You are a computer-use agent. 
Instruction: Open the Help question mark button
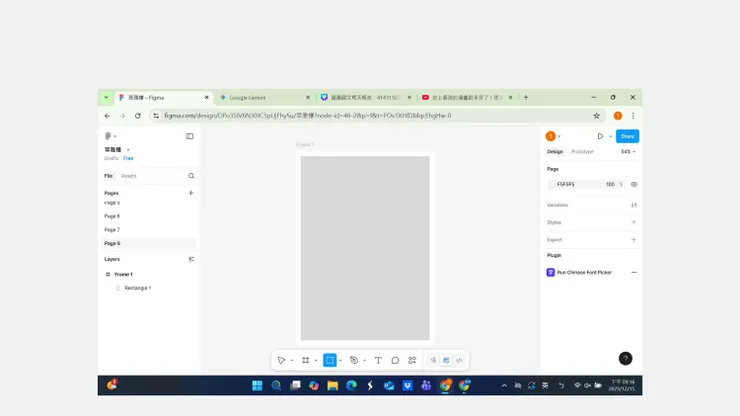pos(625,358)
